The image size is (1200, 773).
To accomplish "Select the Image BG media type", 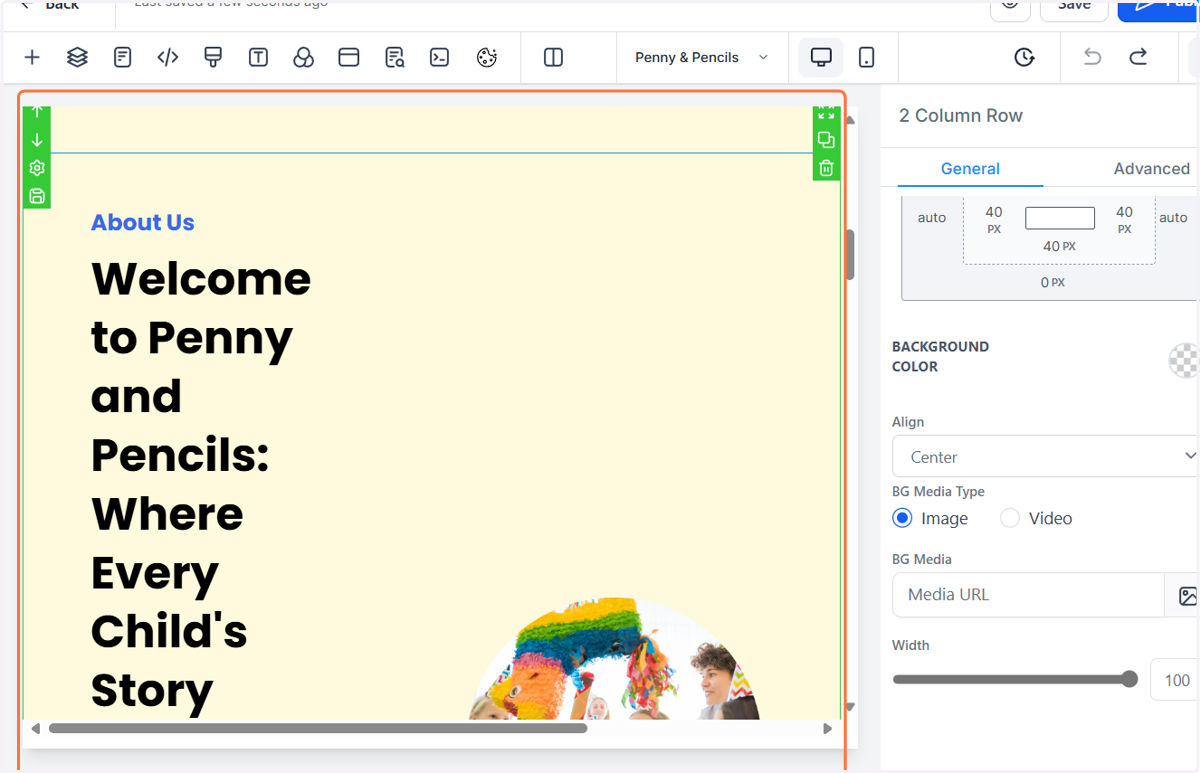I will click(902, 518).
